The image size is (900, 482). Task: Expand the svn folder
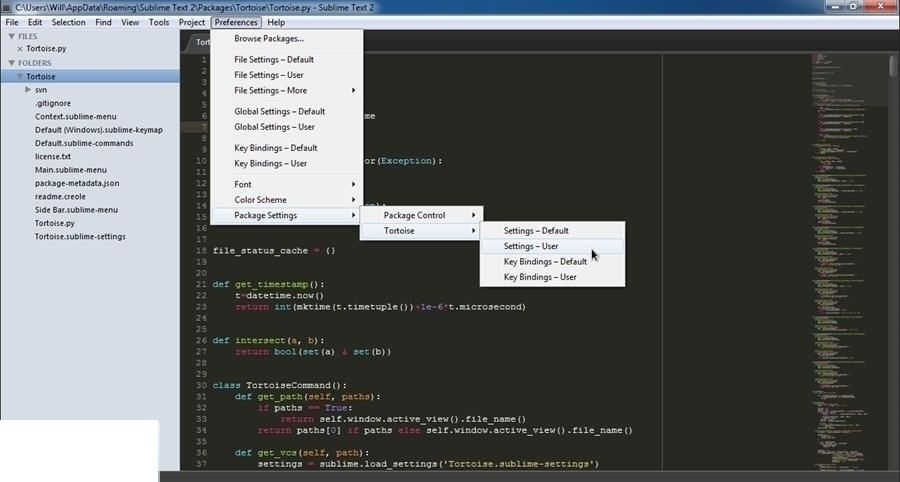[28, 90]
